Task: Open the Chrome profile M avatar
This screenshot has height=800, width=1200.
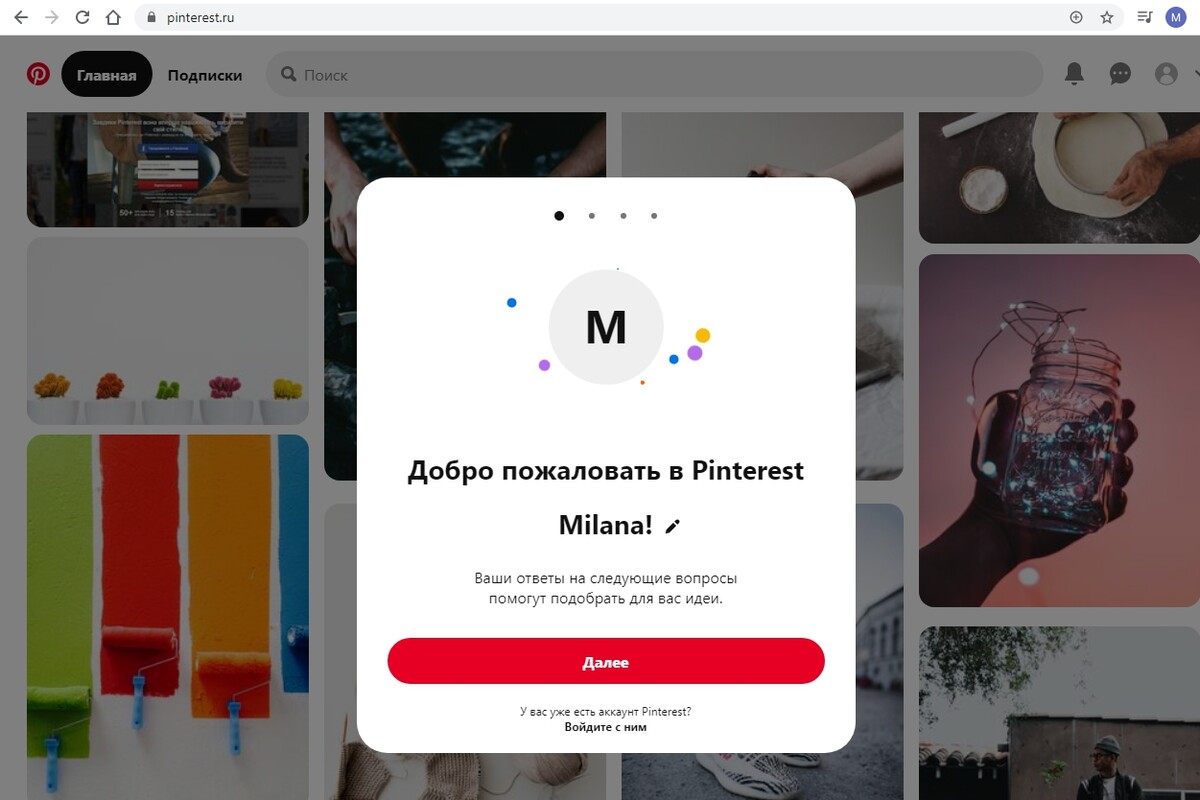Action: tap(1175, 17)
